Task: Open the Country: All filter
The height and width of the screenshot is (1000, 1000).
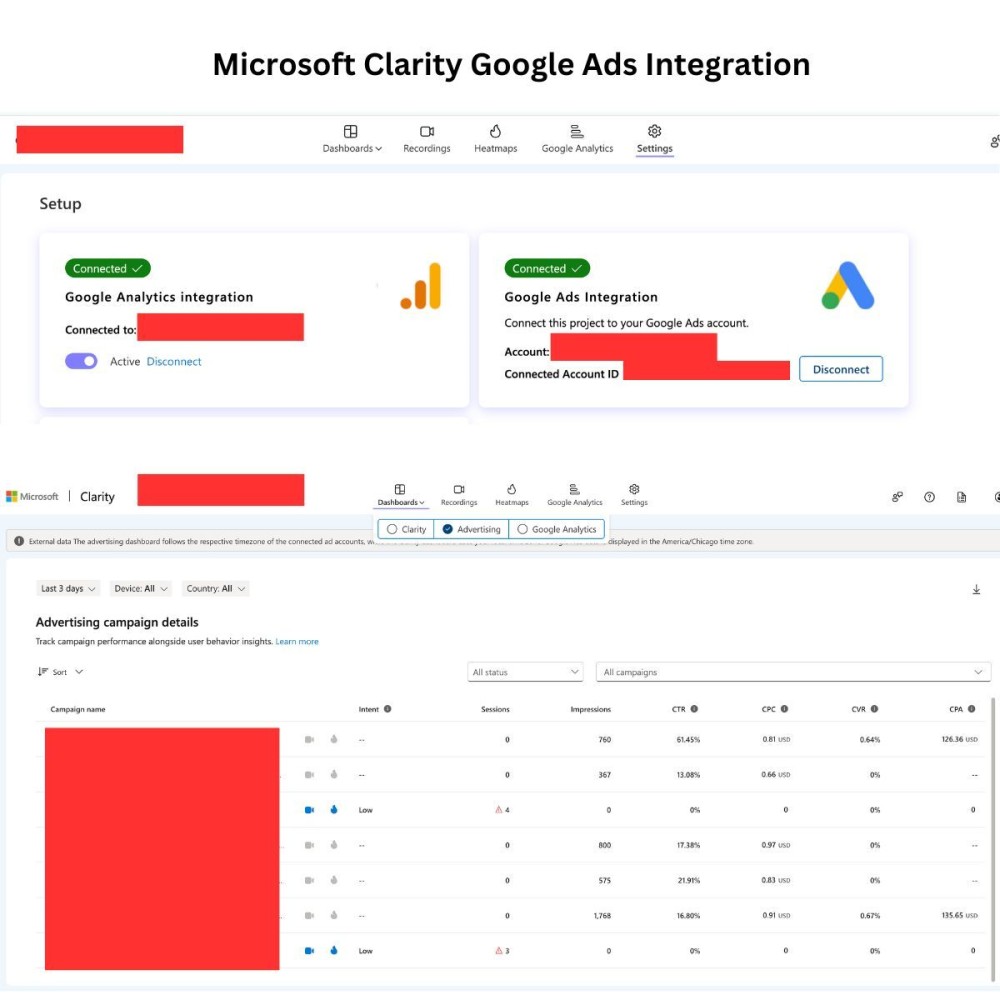Action: pos(215,588)
